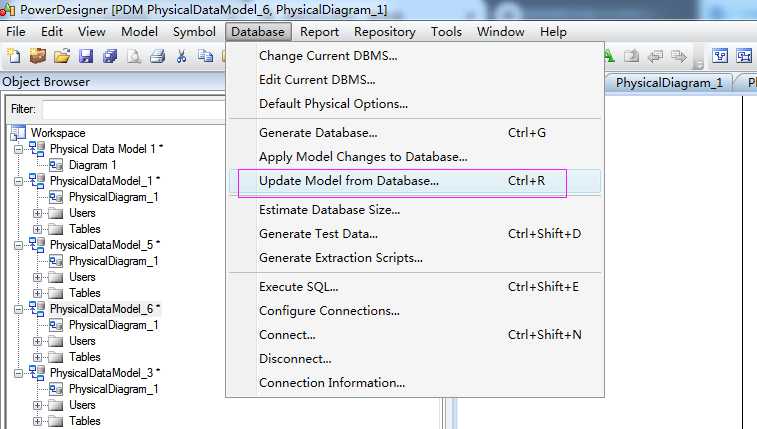
Task: Click the Workspace root icon
Action: click(x=18, y=133)
